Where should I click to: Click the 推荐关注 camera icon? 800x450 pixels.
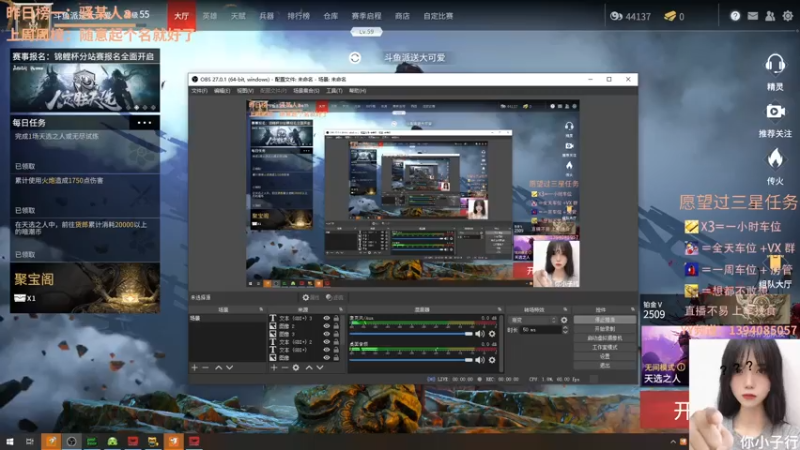tap(775, 111)
